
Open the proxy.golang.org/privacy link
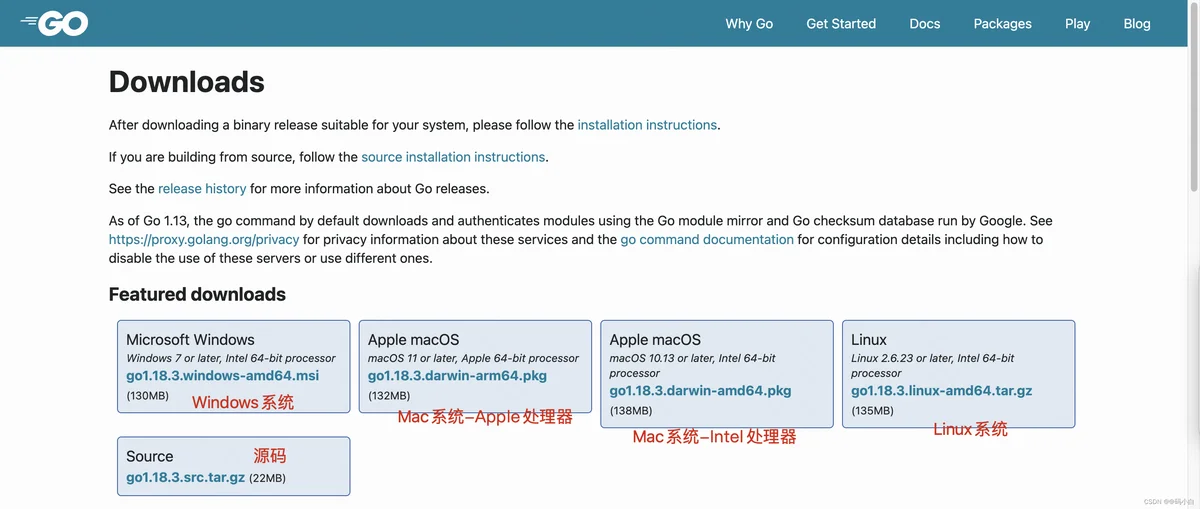204,240
